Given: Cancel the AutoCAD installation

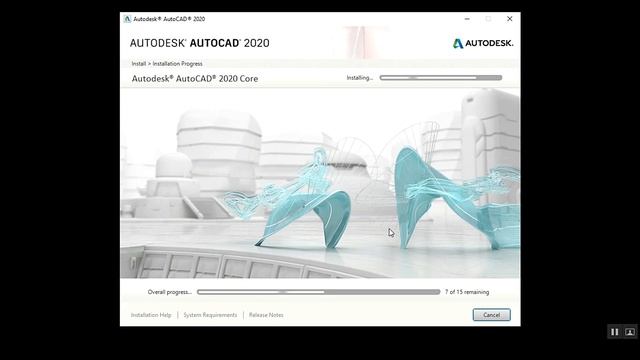Looking at the screenshot, I should [x=491, y=315].
